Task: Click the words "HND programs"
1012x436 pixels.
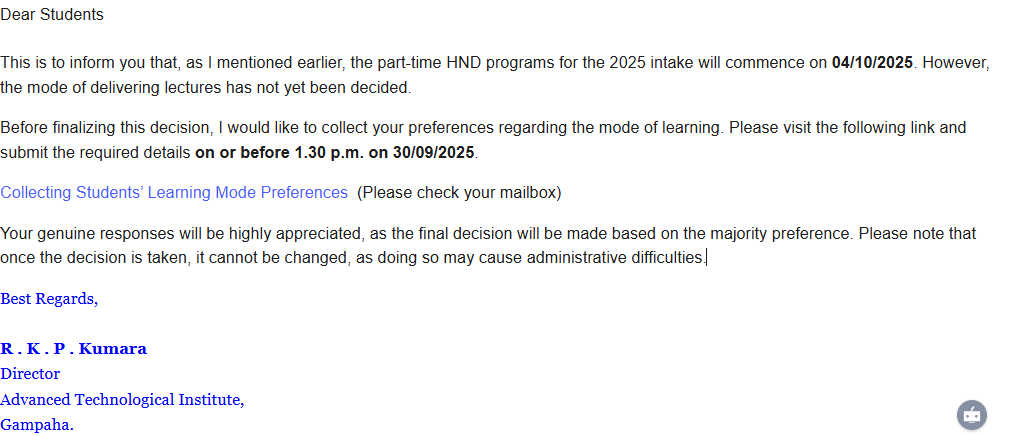Action: pos(452,63)
